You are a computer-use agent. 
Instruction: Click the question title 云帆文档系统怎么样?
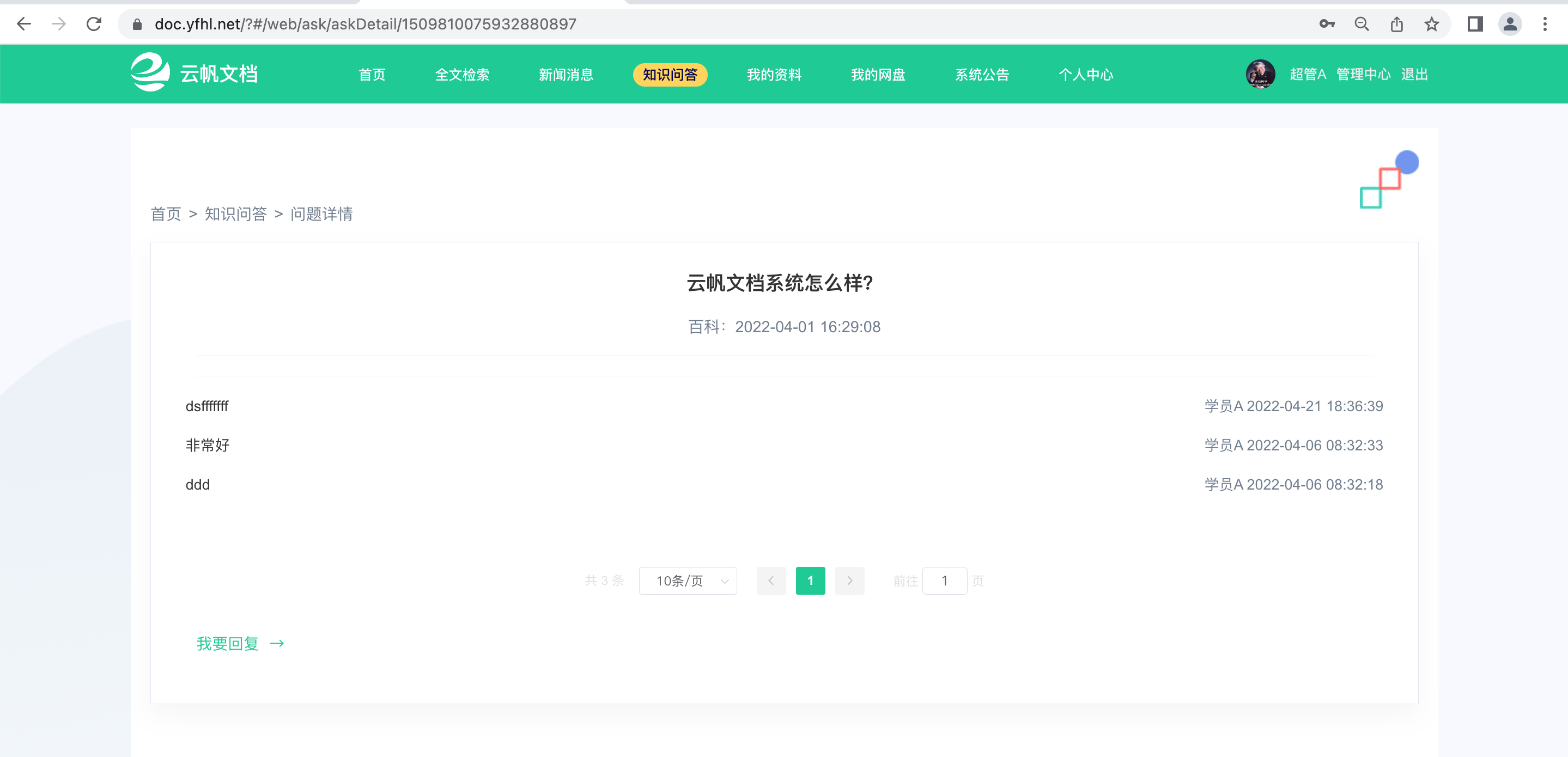[x=780, y=283]
